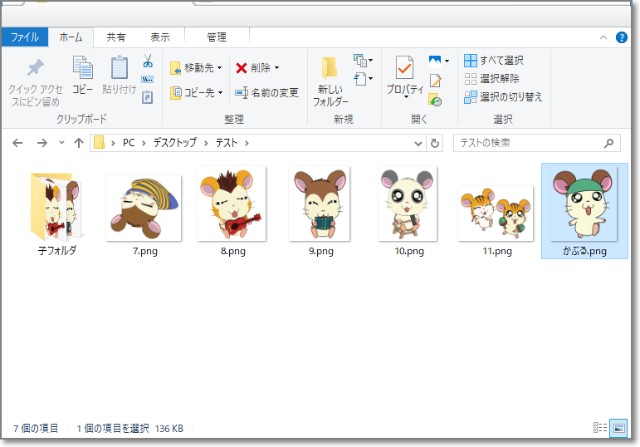This screenshot has width=640, height=447.
Task: Switch to large icons view in status bar
Action: [616, 426]
